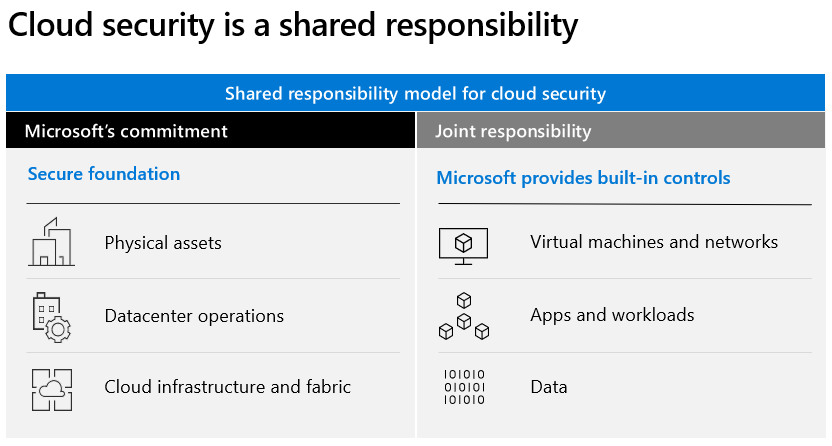This screenshot has height=446, width=832.
Task: Click the Physical assets building icon
Action: [x=51, y=243]
